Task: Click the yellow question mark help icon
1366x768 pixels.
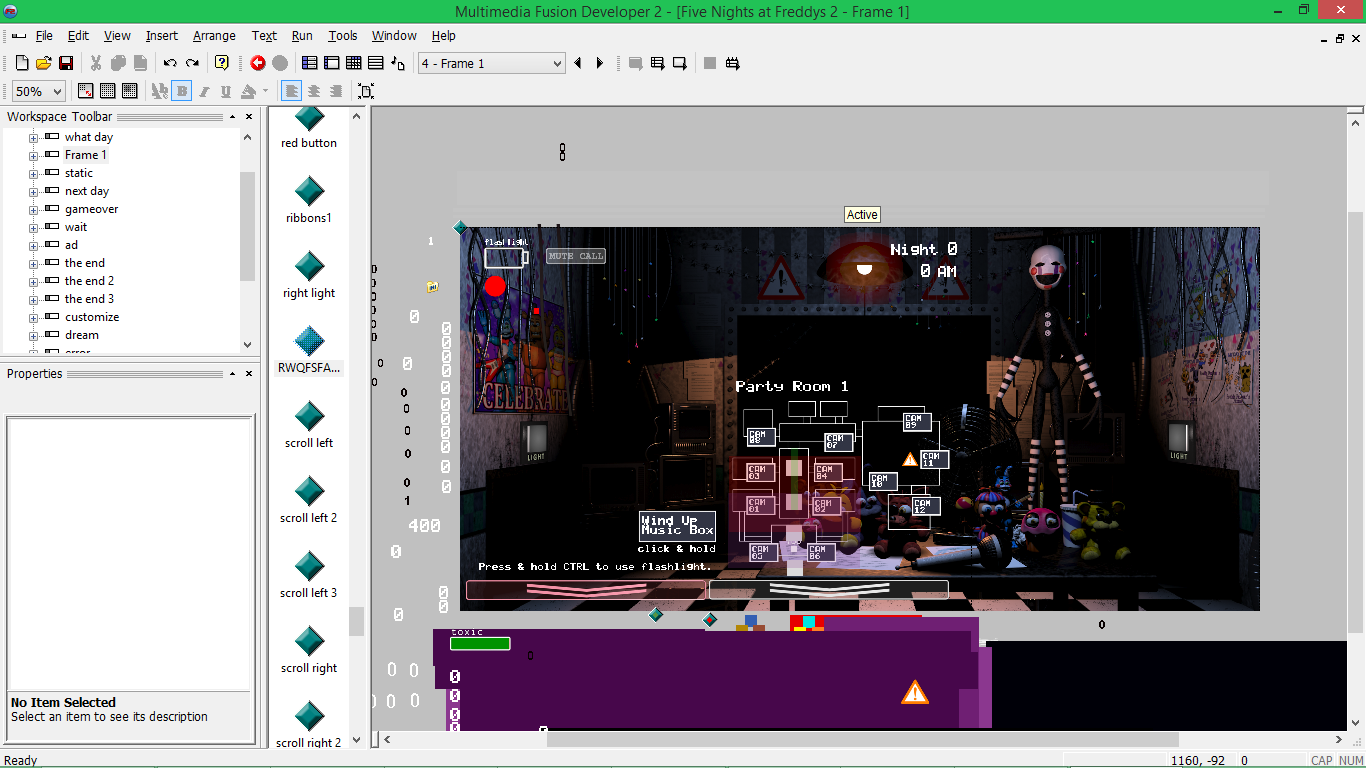Action: click(x=222, y=63)
